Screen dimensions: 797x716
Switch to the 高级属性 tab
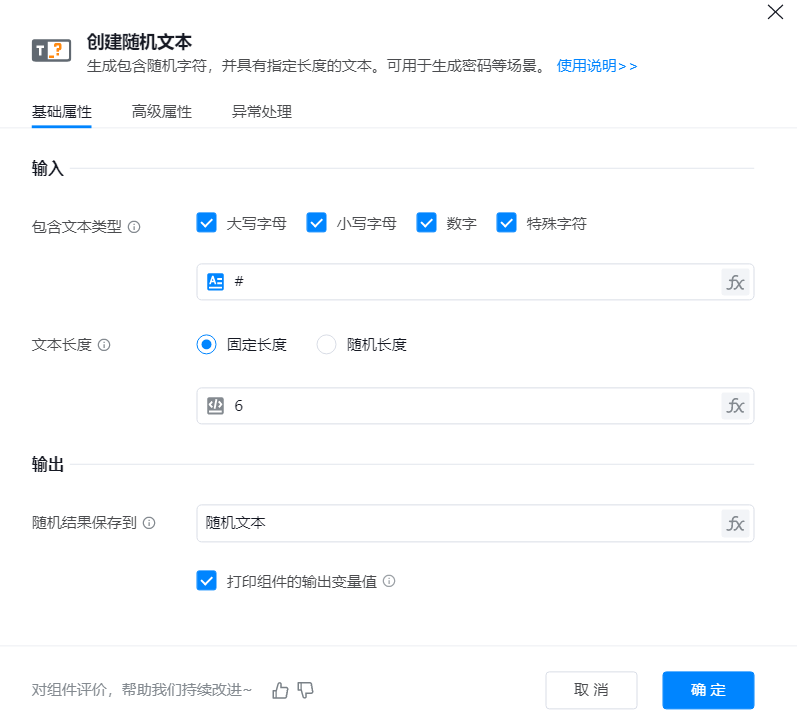pos(162,112)
